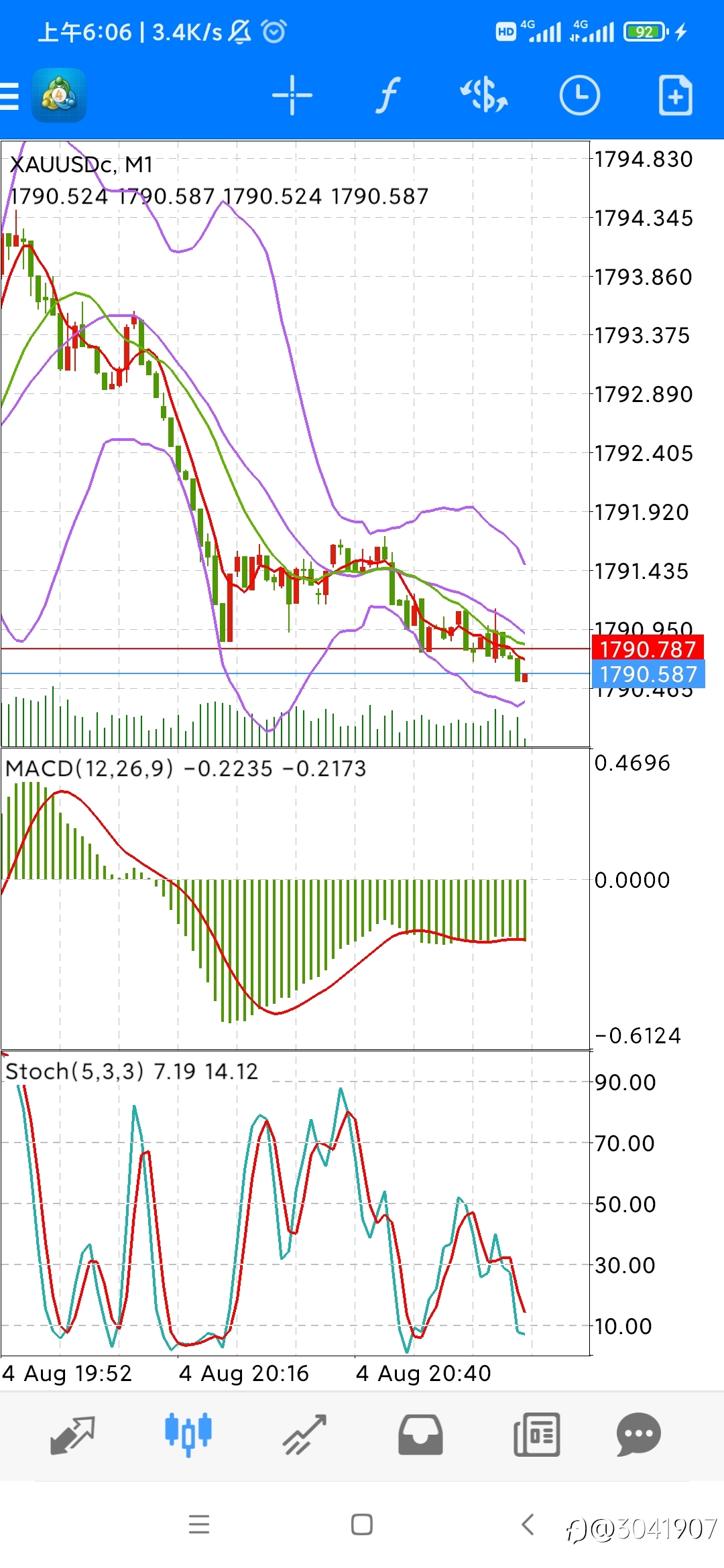Select the Chart candlestick tab
The image size is (724, 1568).
click(x=188, y=1434)
